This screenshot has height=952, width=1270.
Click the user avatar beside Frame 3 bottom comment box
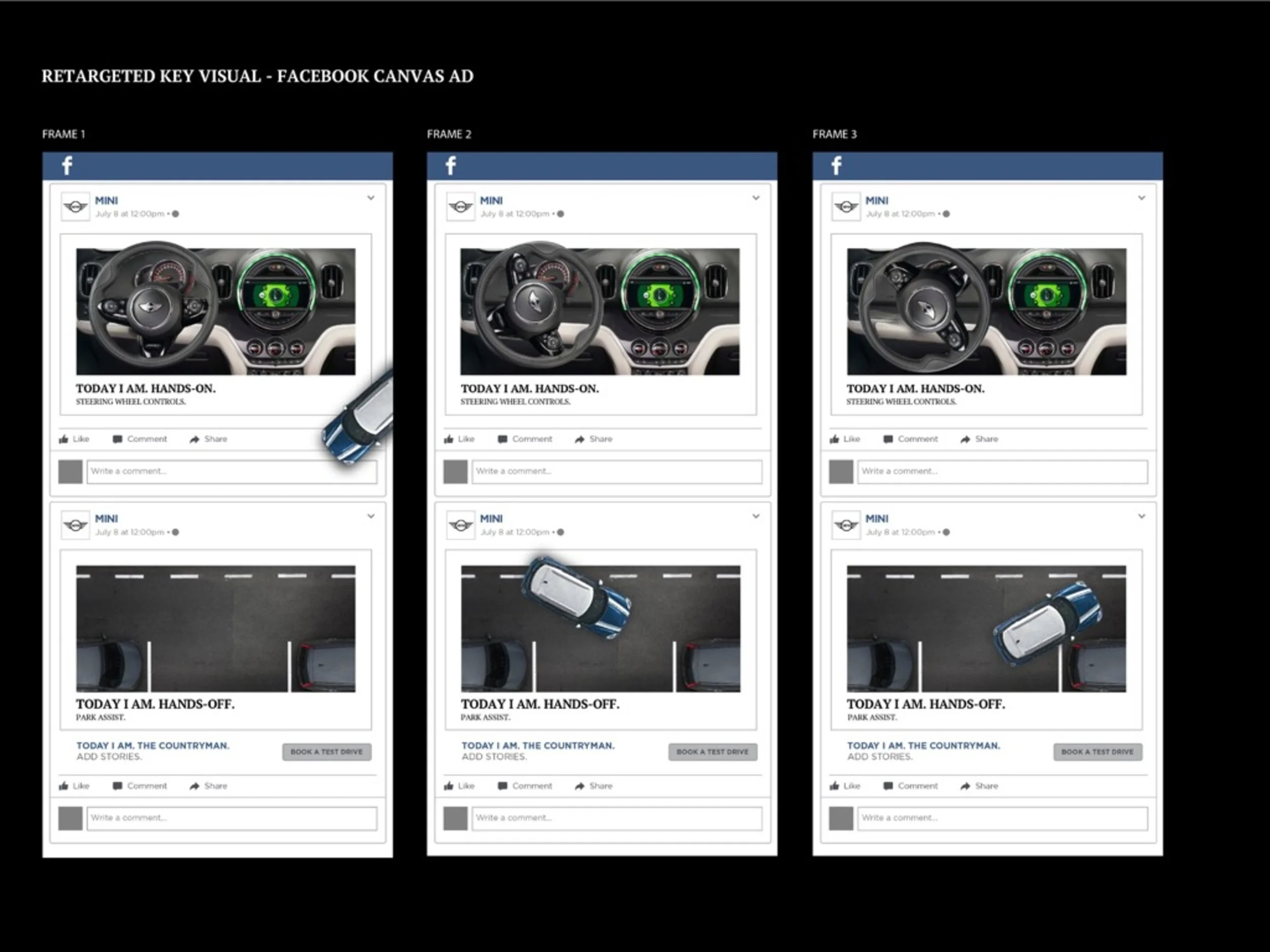pos(841,818)
